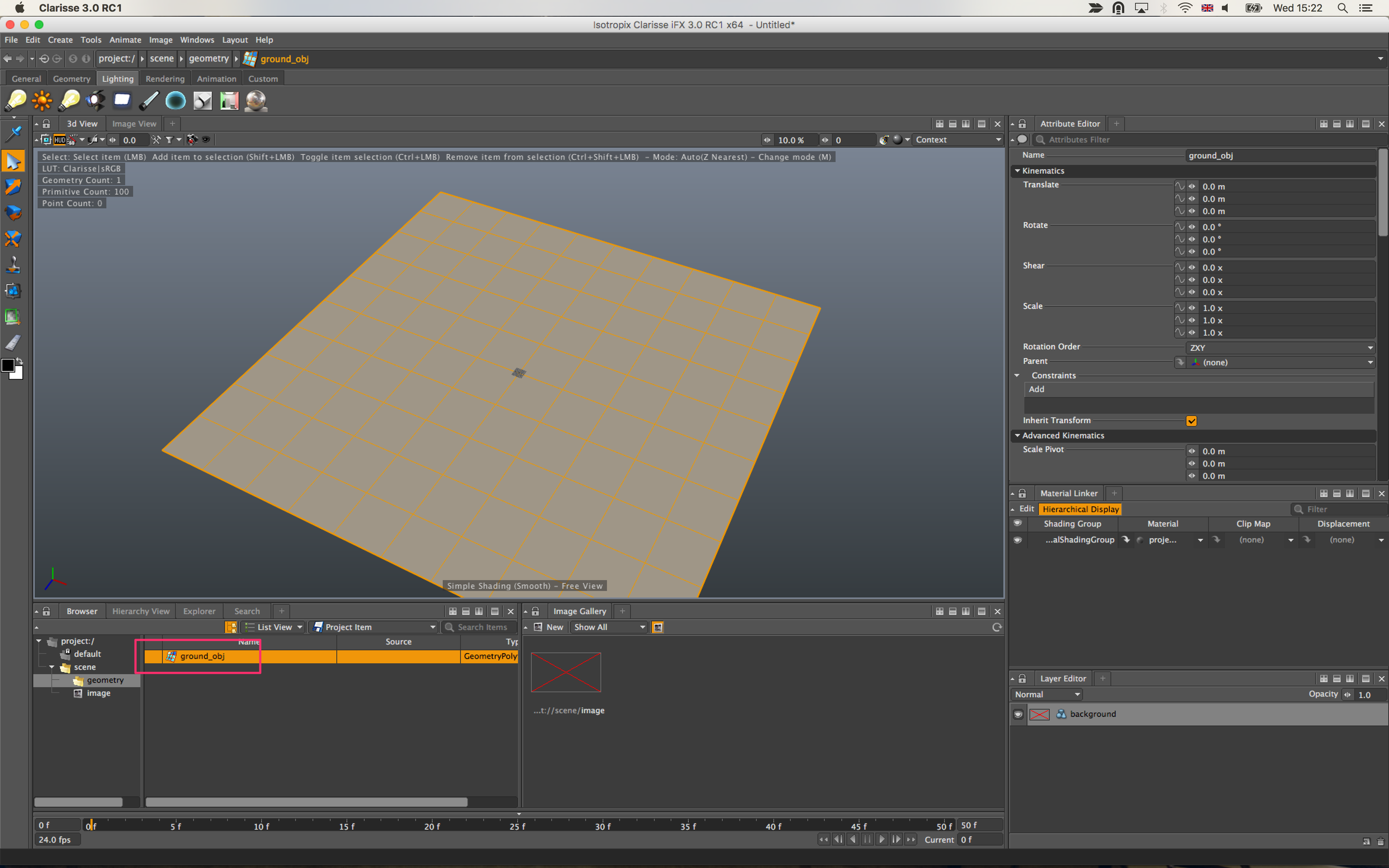Hide the background layer with its eye icon
The image size is (1389, 868).
[1018, 714]
